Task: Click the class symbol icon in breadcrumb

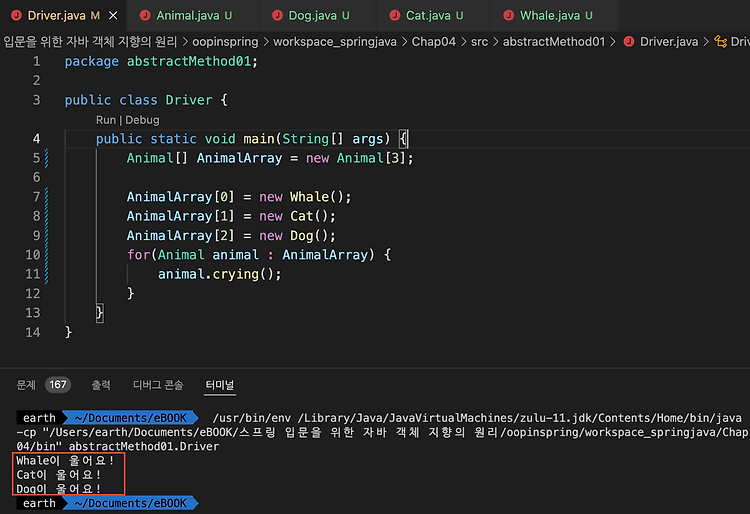Action: pyautogui.click(x=720, y=42)
